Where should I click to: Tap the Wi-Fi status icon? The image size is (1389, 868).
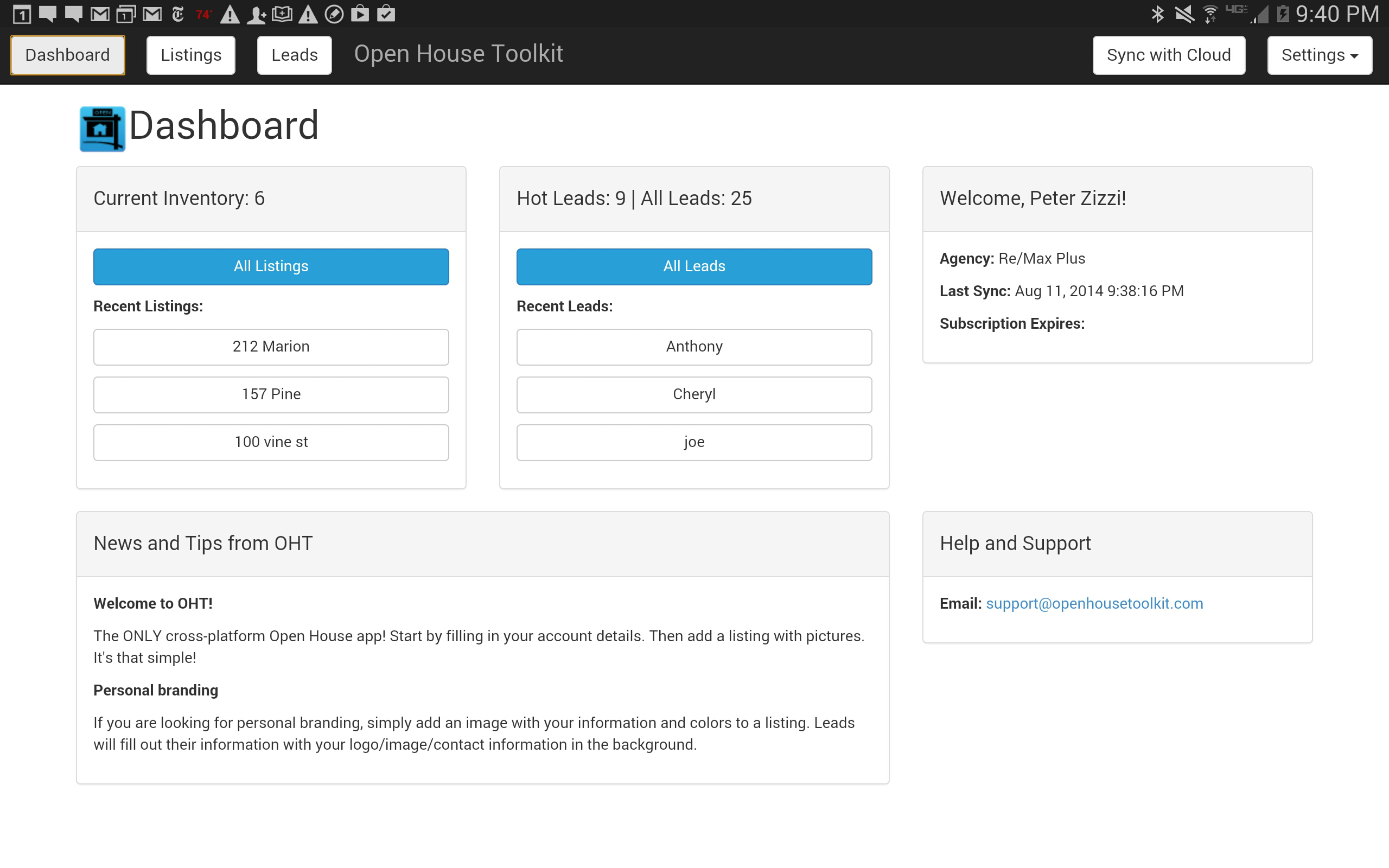click(x=1210, y=14)
